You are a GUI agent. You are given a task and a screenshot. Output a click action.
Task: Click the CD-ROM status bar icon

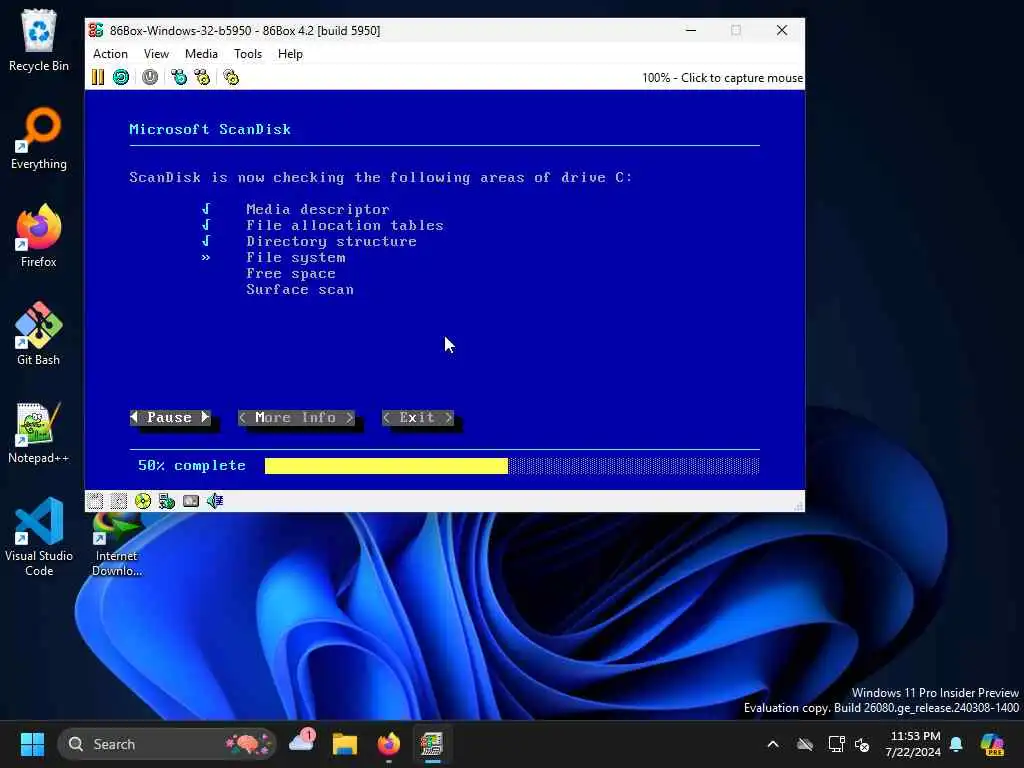142,501
